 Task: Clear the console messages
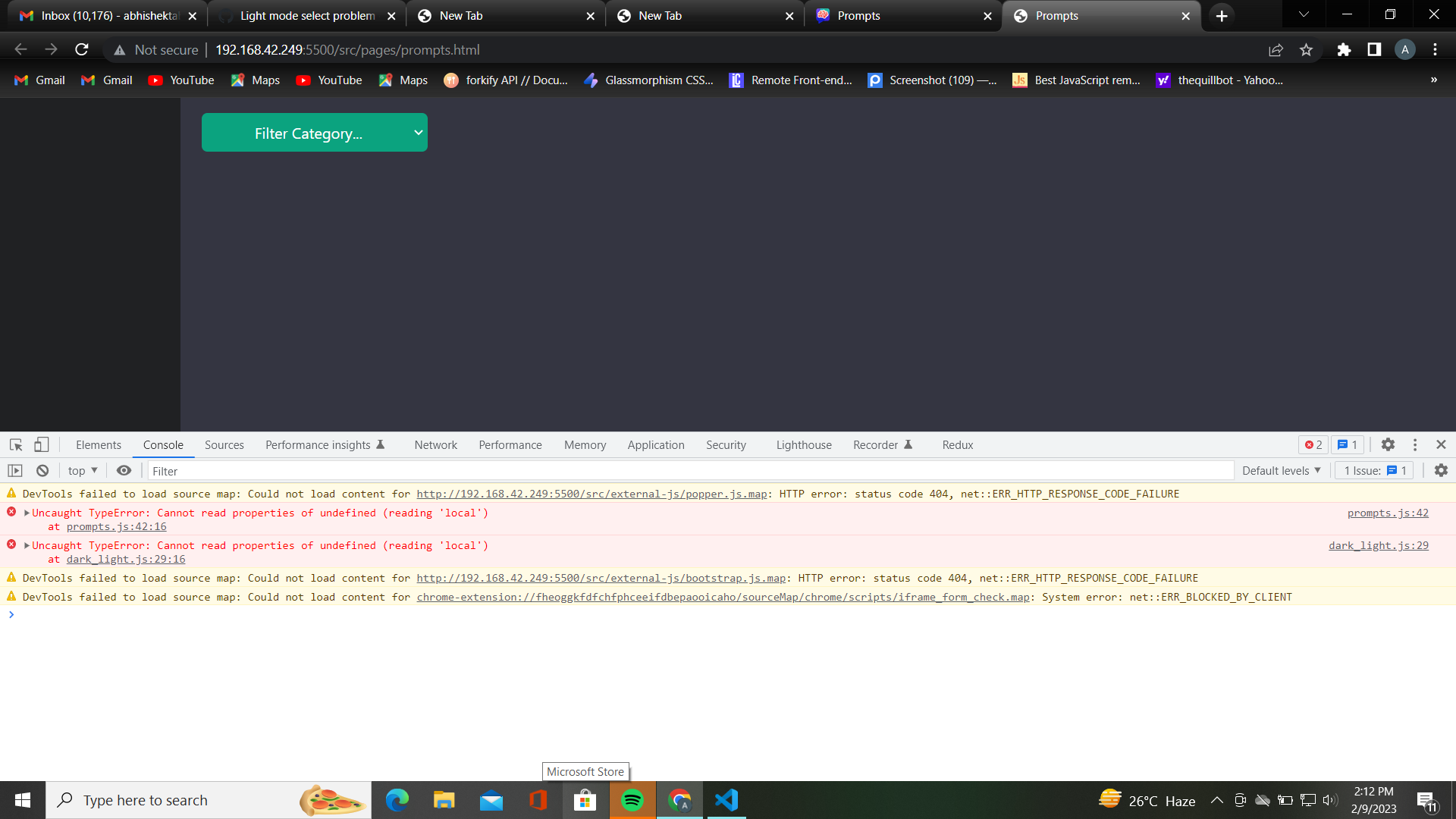[x=42, y=470]
